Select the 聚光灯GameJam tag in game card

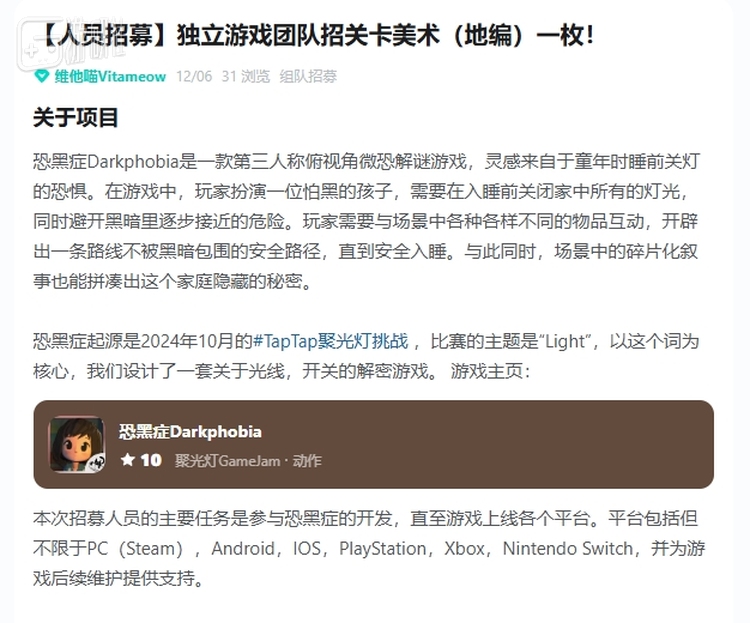coord(226,461)
